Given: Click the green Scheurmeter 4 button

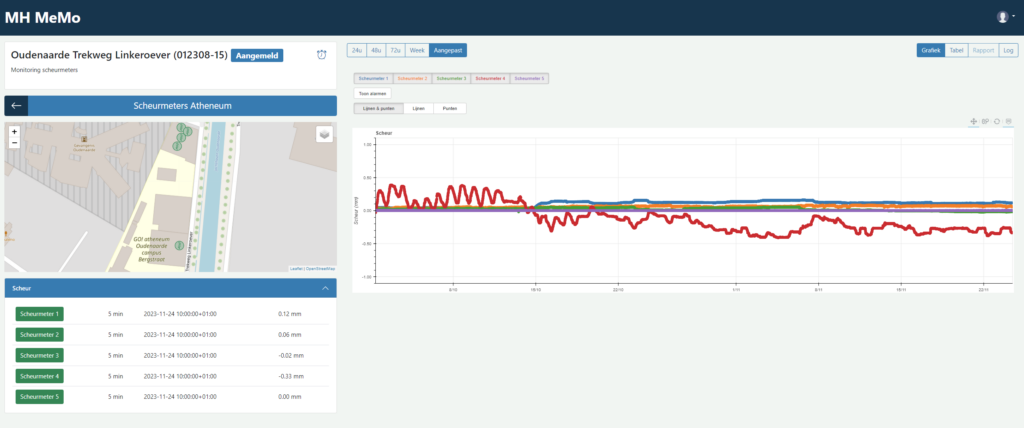Looking at the screenshot, I should 39,376.
